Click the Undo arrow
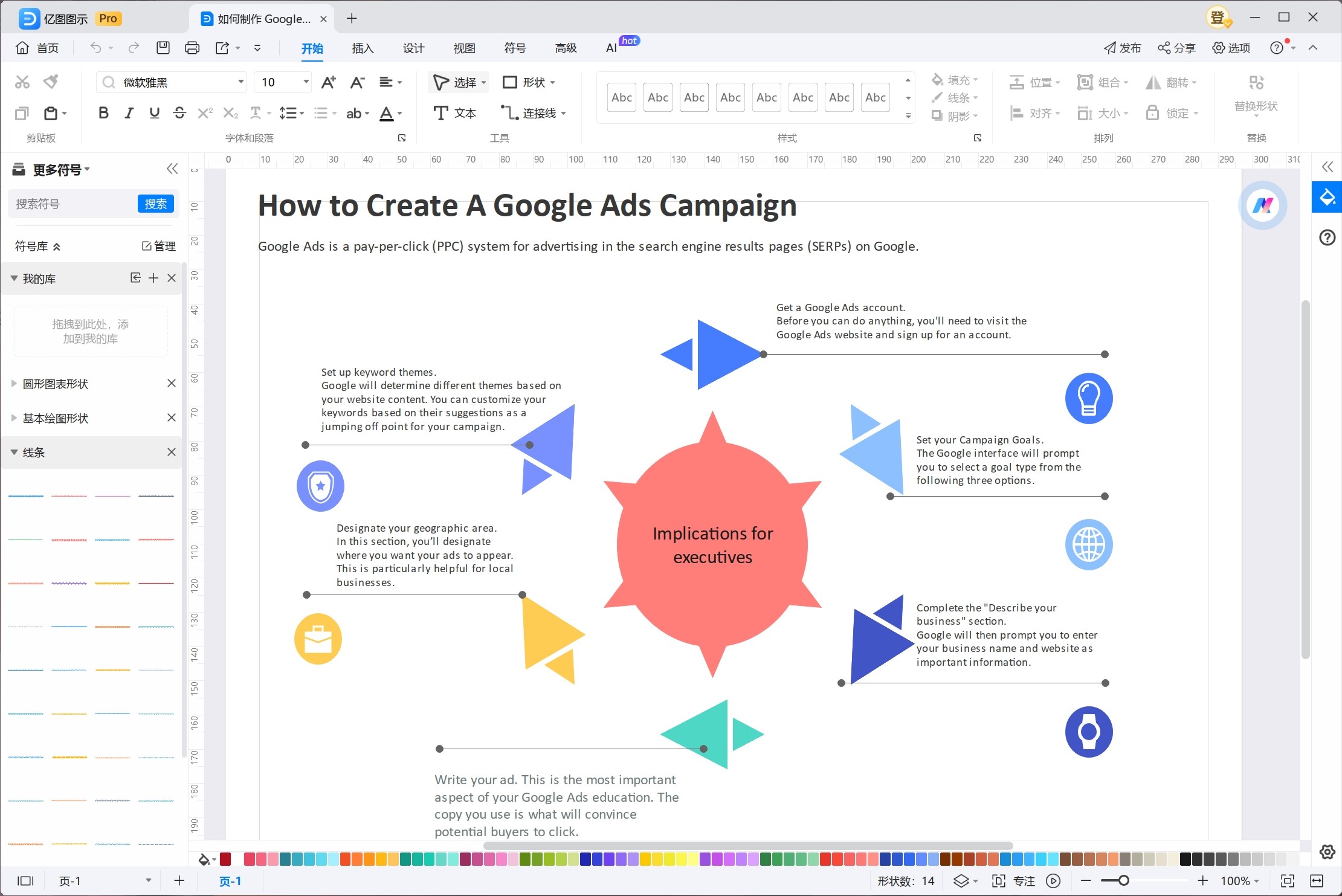Image resolution: width=1342 pixels, height=896 pixels. click(x=95, y=48)
